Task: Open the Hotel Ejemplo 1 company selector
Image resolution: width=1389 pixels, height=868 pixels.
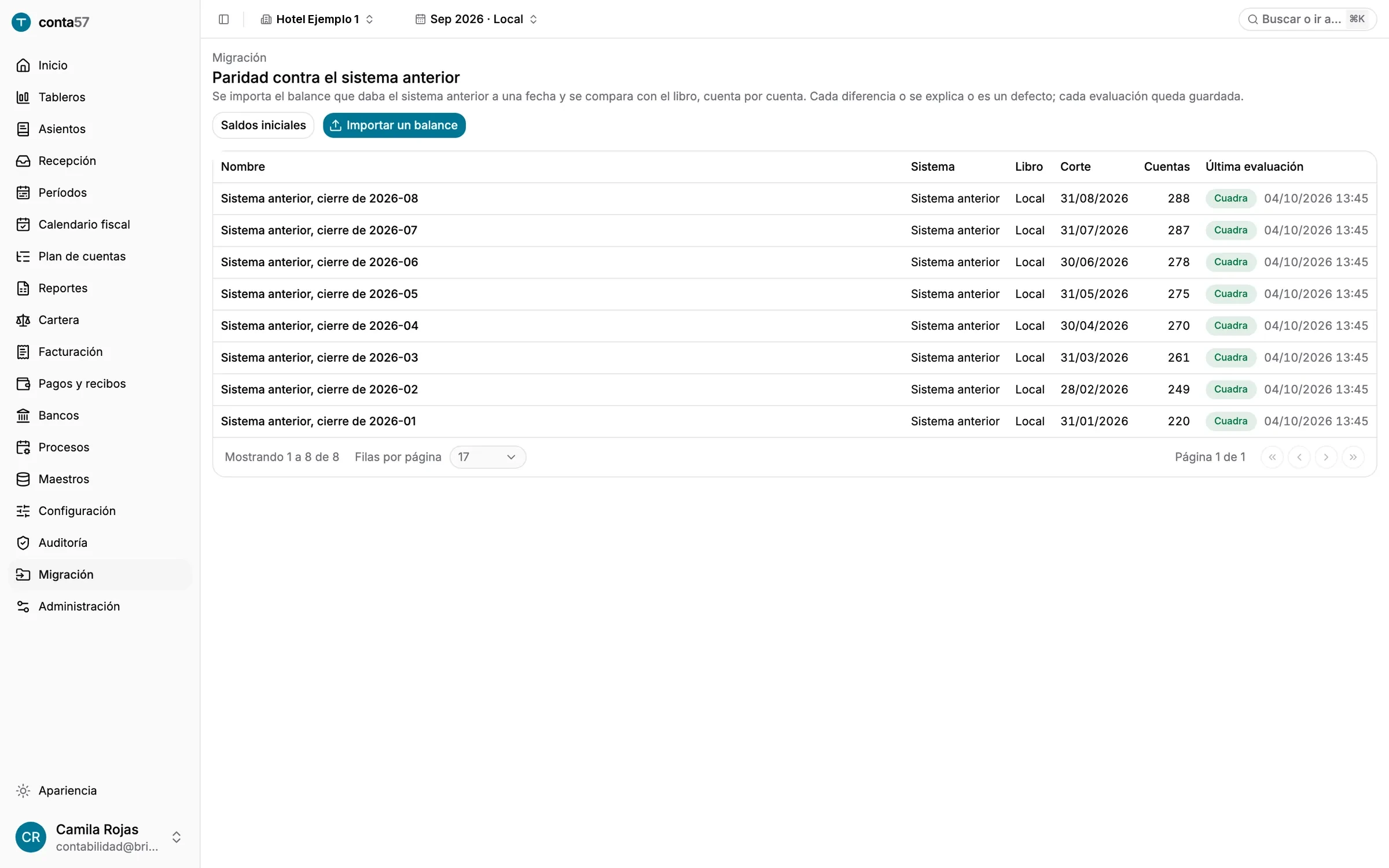Action: (317, 19)
